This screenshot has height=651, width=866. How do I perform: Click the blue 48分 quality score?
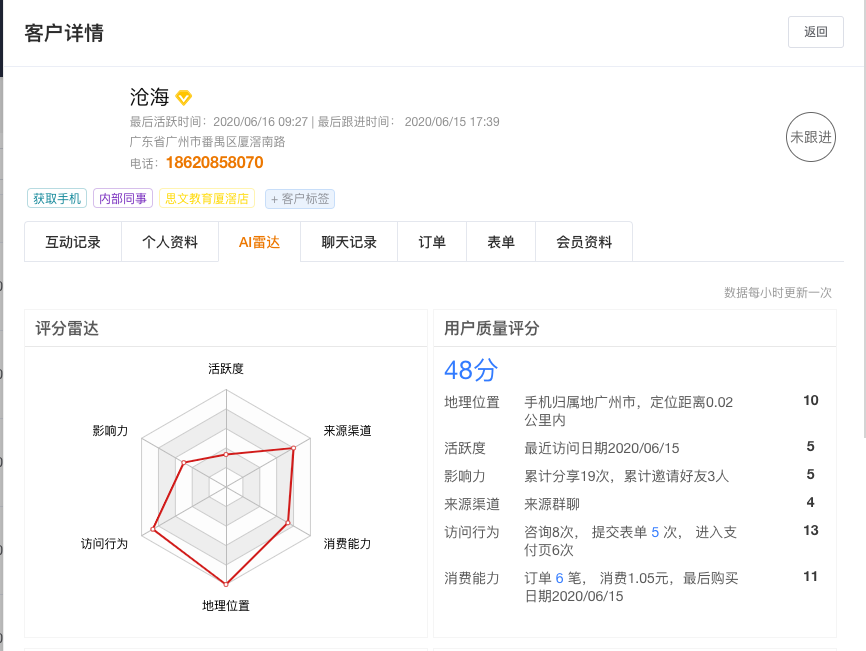470,370
